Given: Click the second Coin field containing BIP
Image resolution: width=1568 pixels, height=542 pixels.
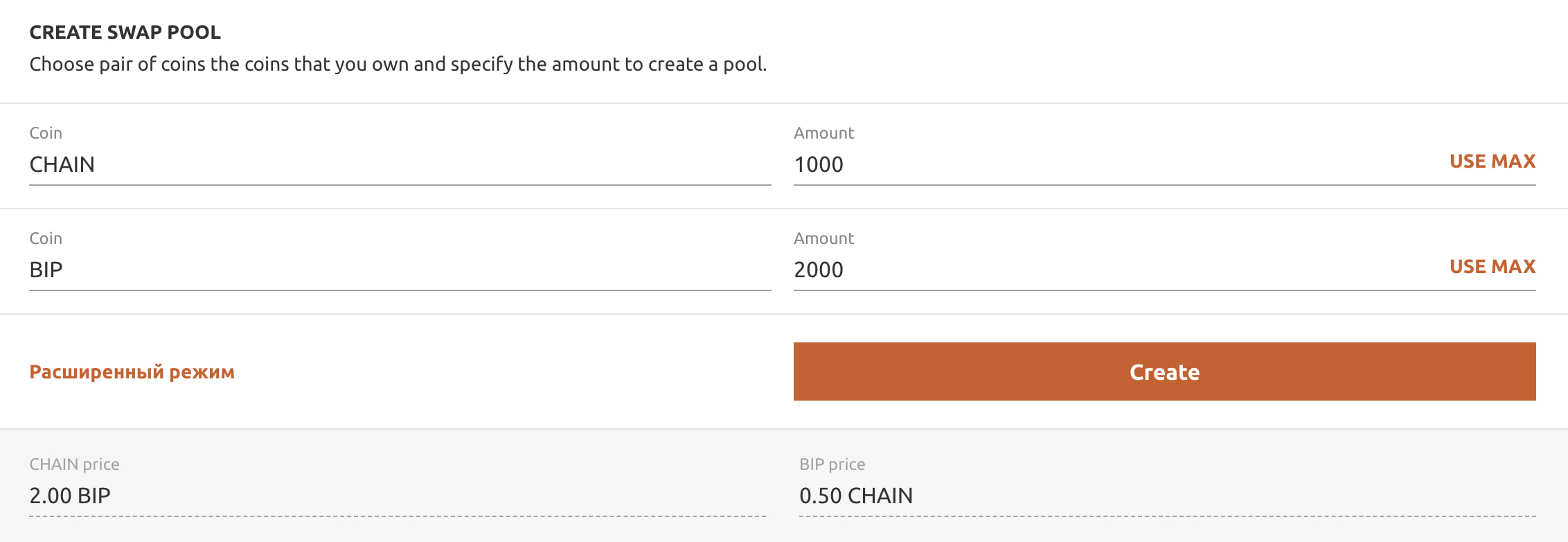Looking at the screenshot, I should coord(400,270).
